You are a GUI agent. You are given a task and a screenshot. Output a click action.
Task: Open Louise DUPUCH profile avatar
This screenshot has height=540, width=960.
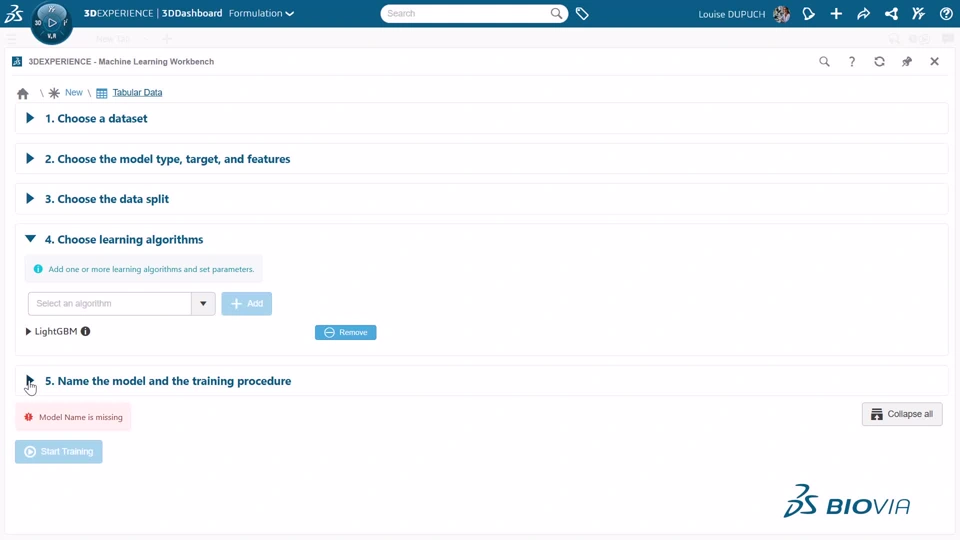pyautogui.click(x=781, y=13)
